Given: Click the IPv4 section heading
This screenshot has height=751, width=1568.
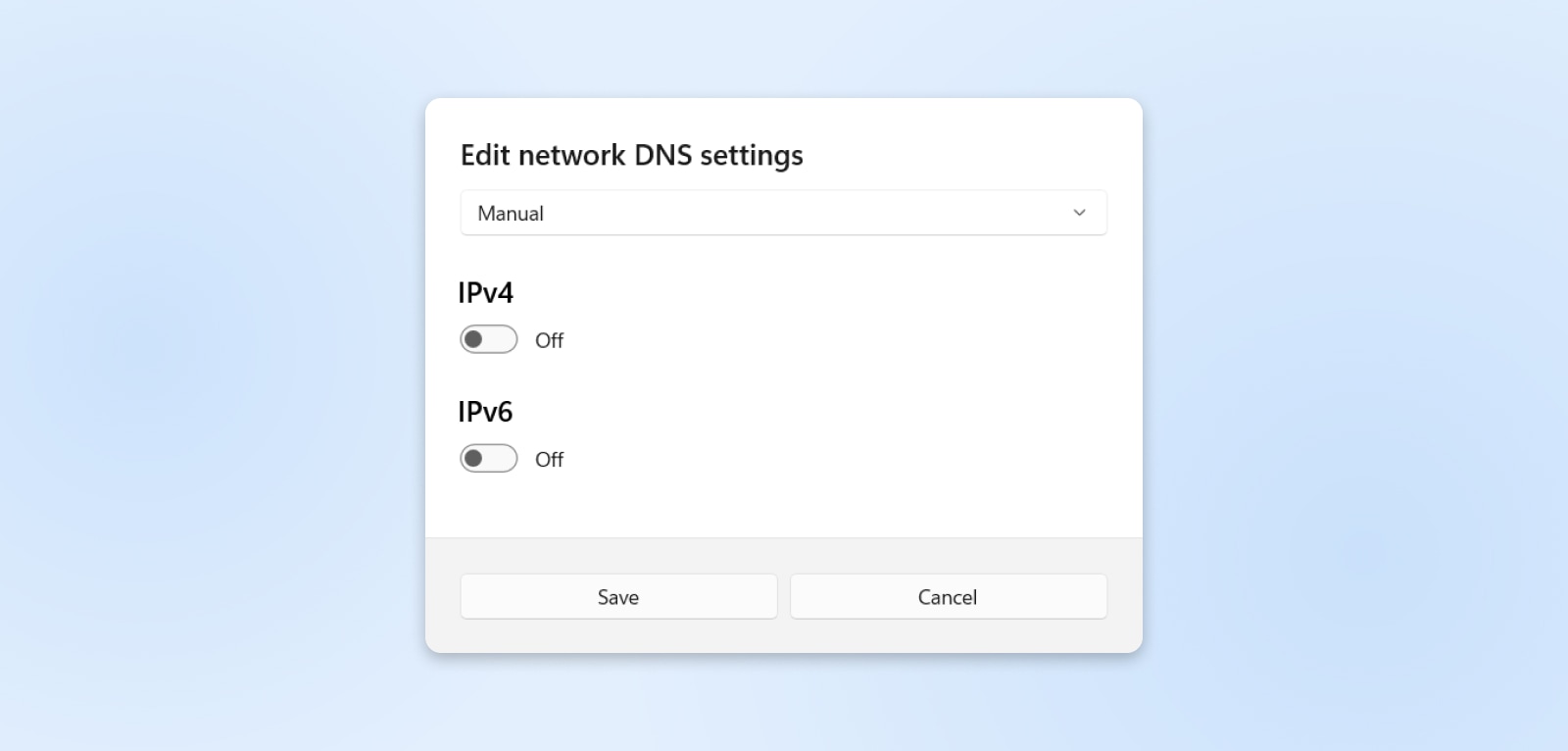Looking at the screenshot, I should tap(486, 291).
